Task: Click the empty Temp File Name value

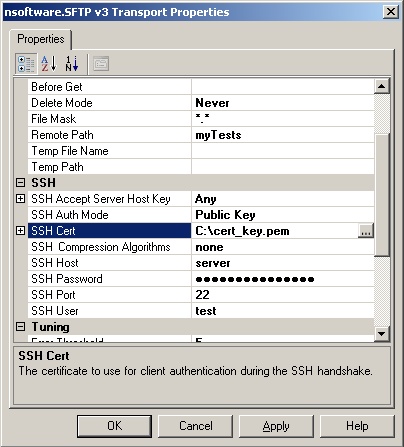Action: coord(283,151)
